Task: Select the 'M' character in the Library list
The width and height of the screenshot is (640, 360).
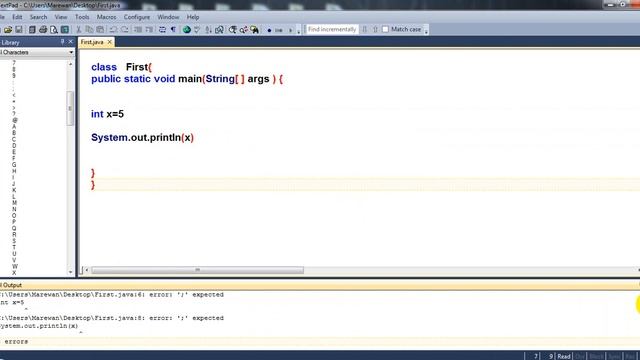Action: [x=14, y=203]
